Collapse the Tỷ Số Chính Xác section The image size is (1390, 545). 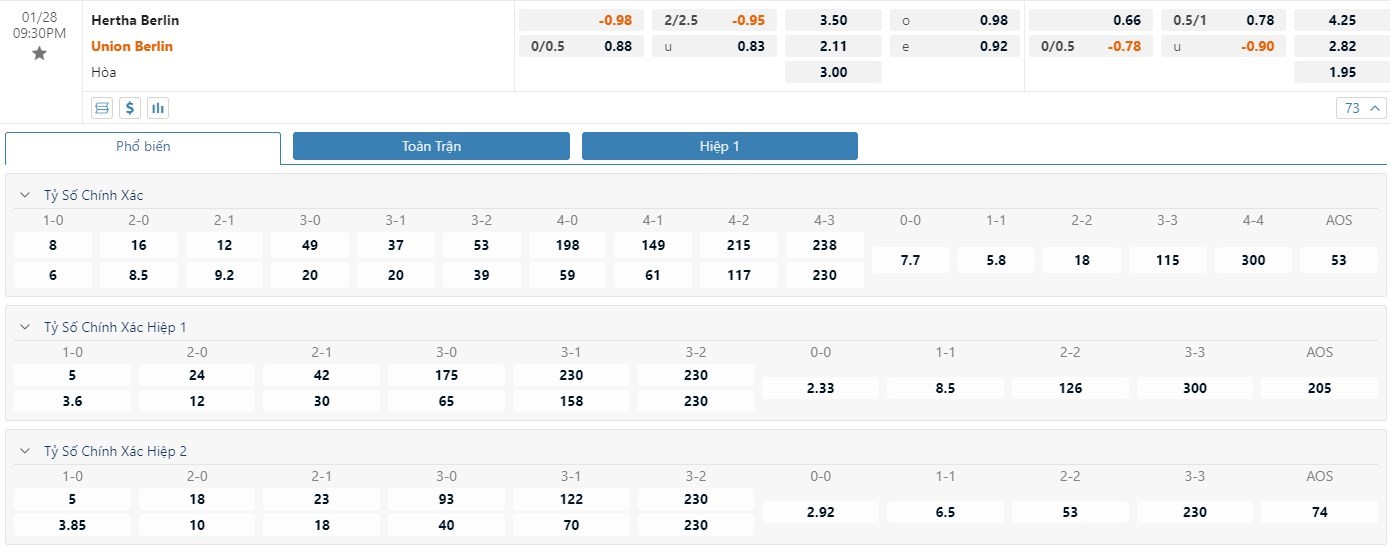(x=26, y=195)
